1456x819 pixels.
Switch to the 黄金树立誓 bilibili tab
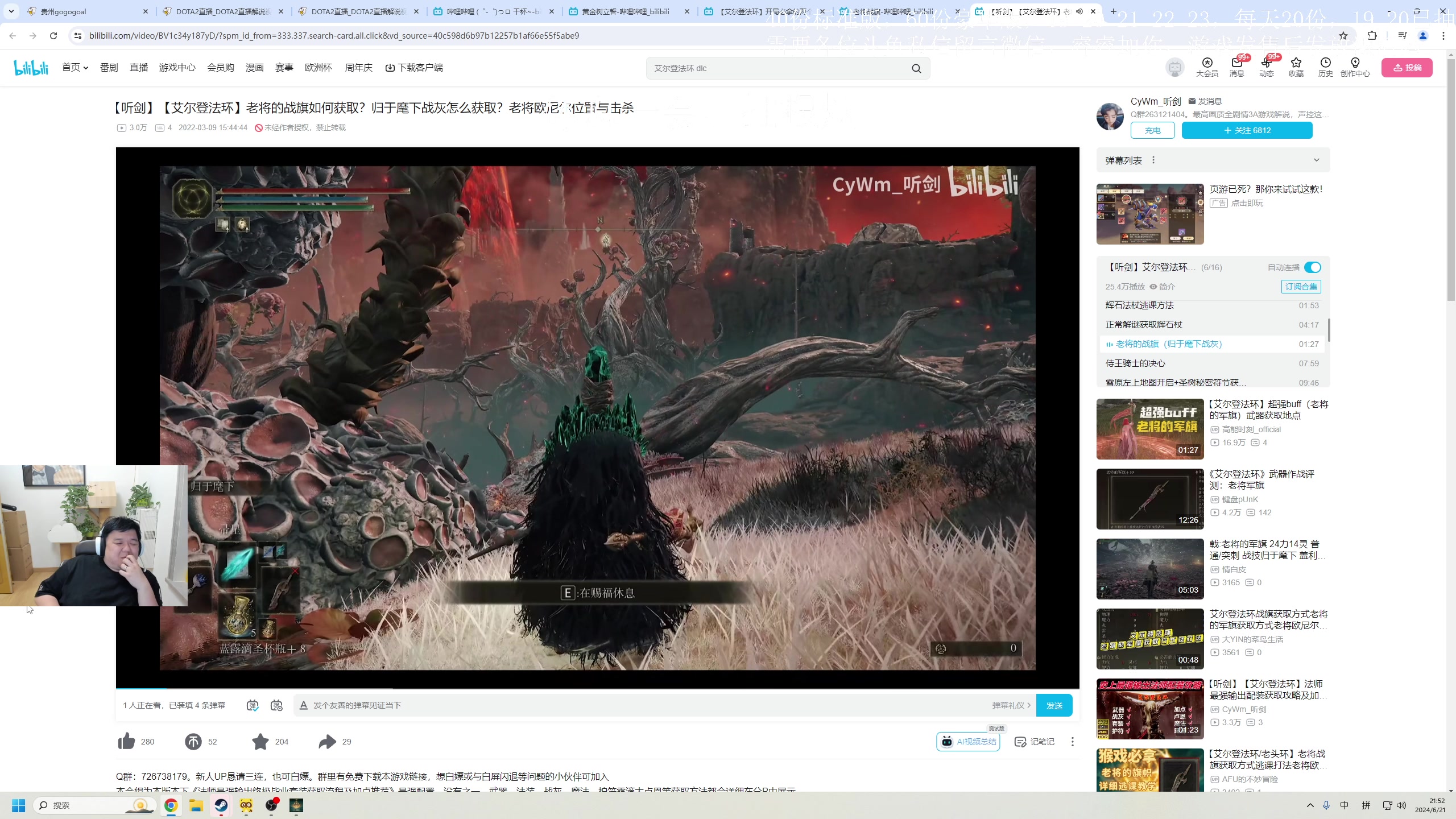pos(628,11)
